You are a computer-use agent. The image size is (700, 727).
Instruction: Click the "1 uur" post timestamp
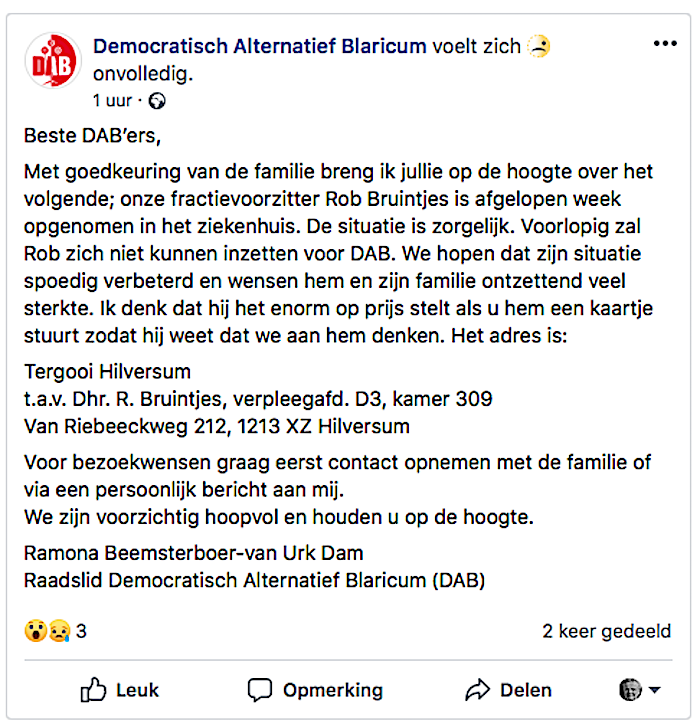(112, 100)
